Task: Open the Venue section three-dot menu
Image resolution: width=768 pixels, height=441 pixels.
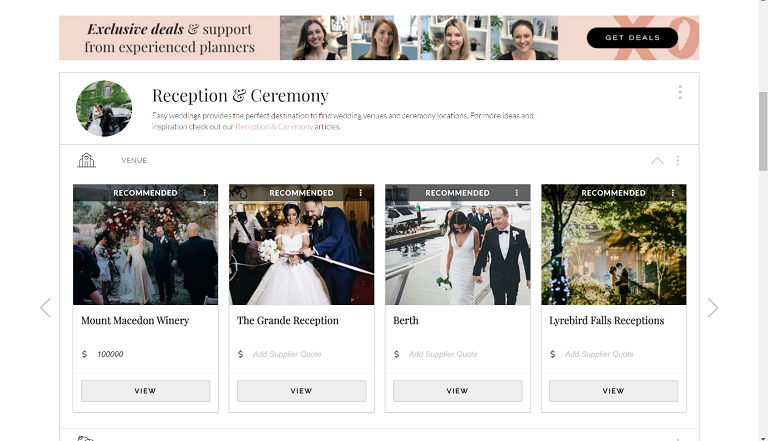Action: (677, 161)
